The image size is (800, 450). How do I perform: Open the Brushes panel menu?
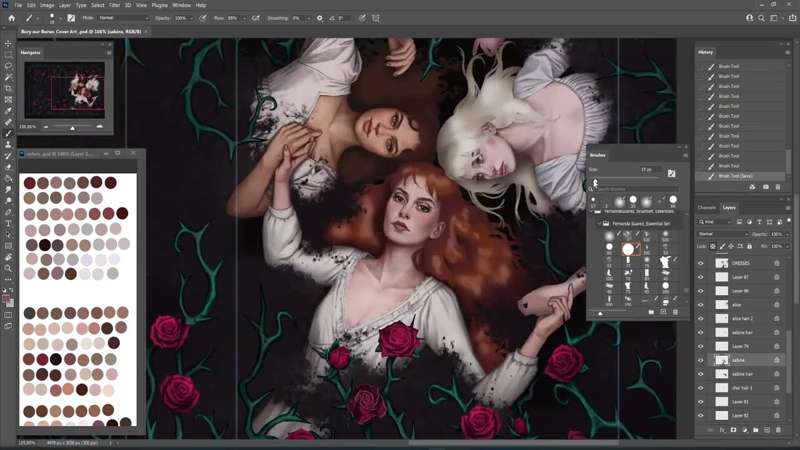[x=685, y=155]
